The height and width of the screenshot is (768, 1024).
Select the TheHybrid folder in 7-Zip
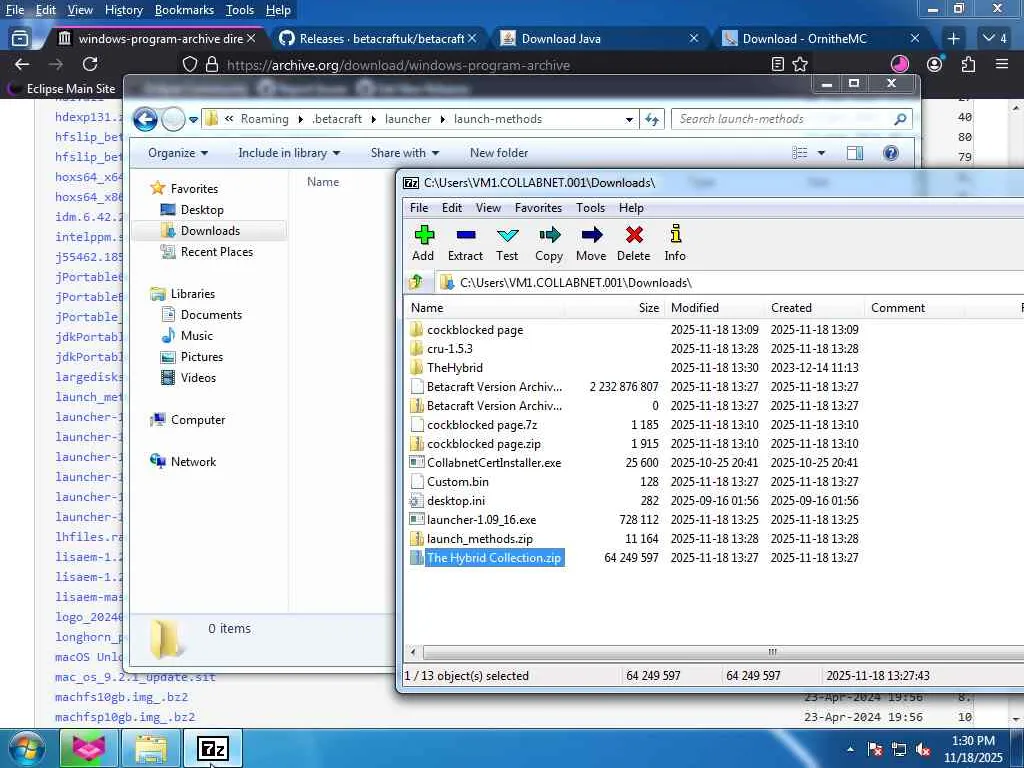(x=455, y=368)
